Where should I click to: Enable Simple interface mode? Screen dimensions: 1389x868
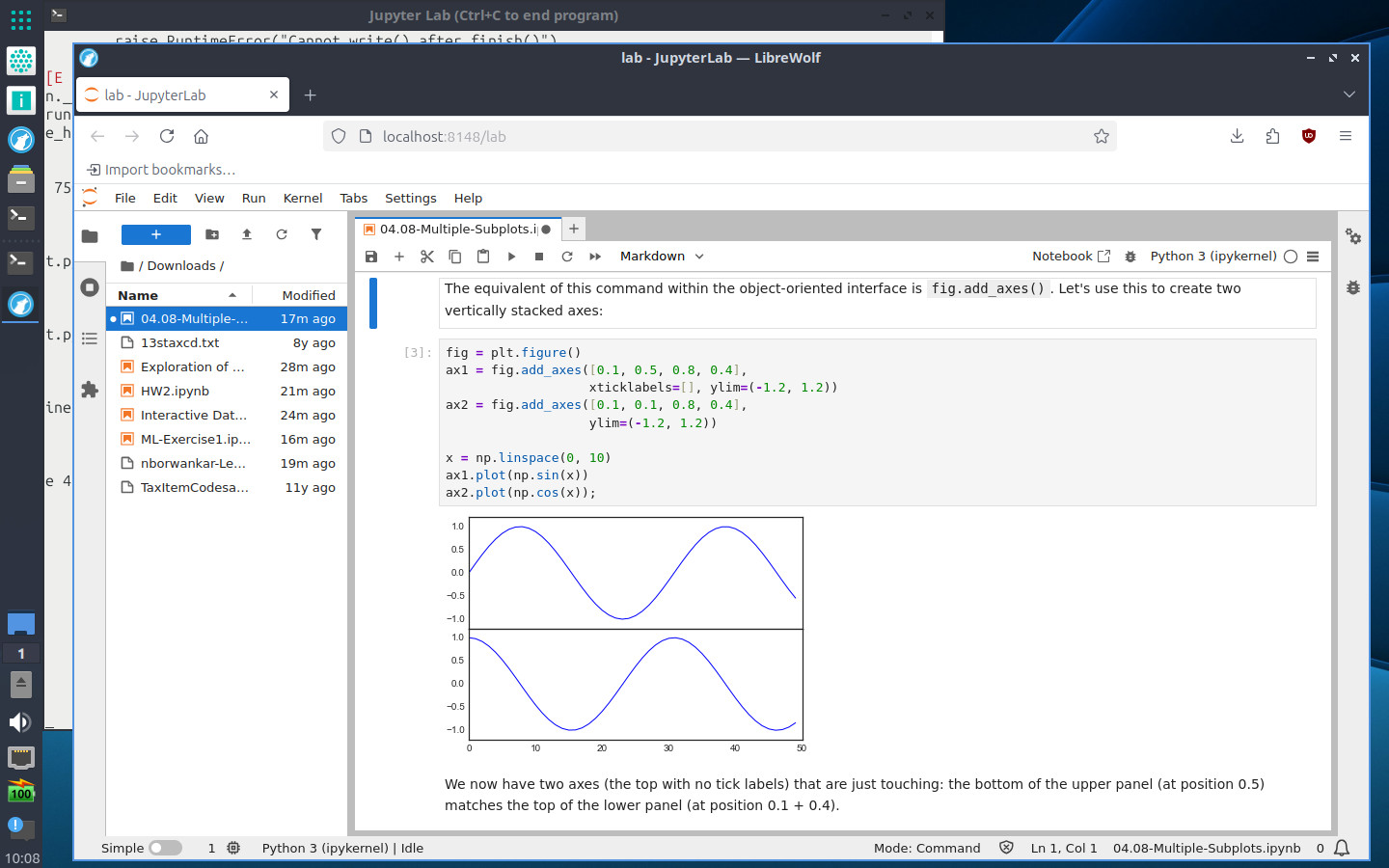(165, 848)
